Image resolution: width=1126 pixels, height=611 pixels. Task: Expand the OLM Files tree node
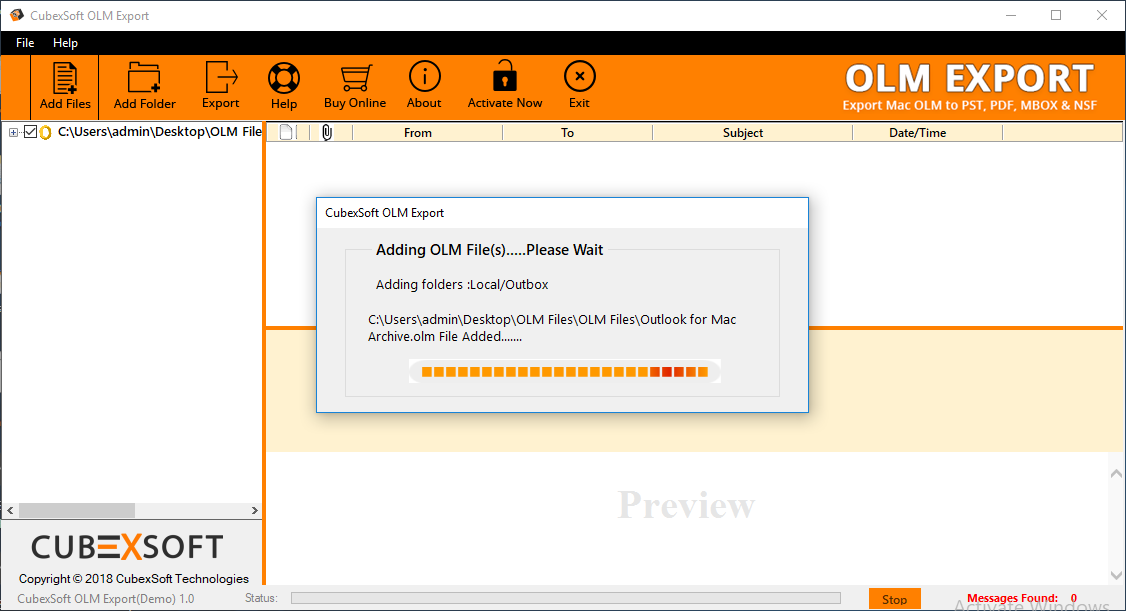(x=13, y=132)
